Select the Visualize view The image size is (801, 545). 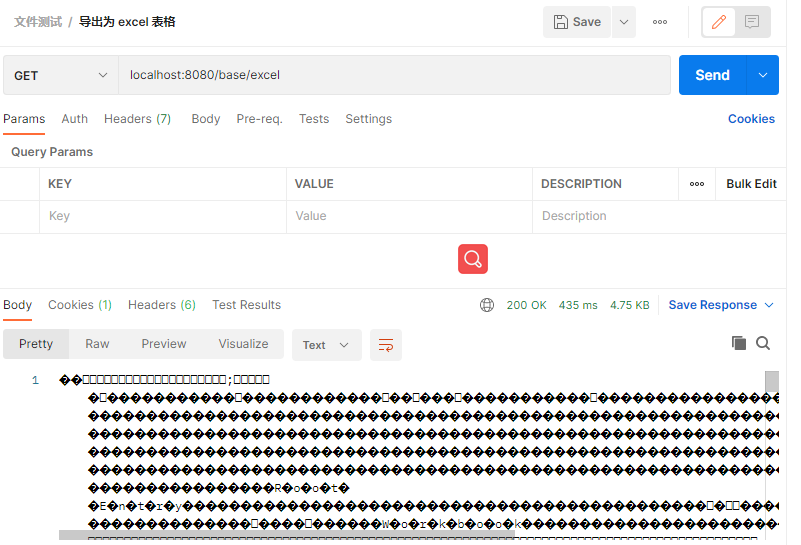243,344
